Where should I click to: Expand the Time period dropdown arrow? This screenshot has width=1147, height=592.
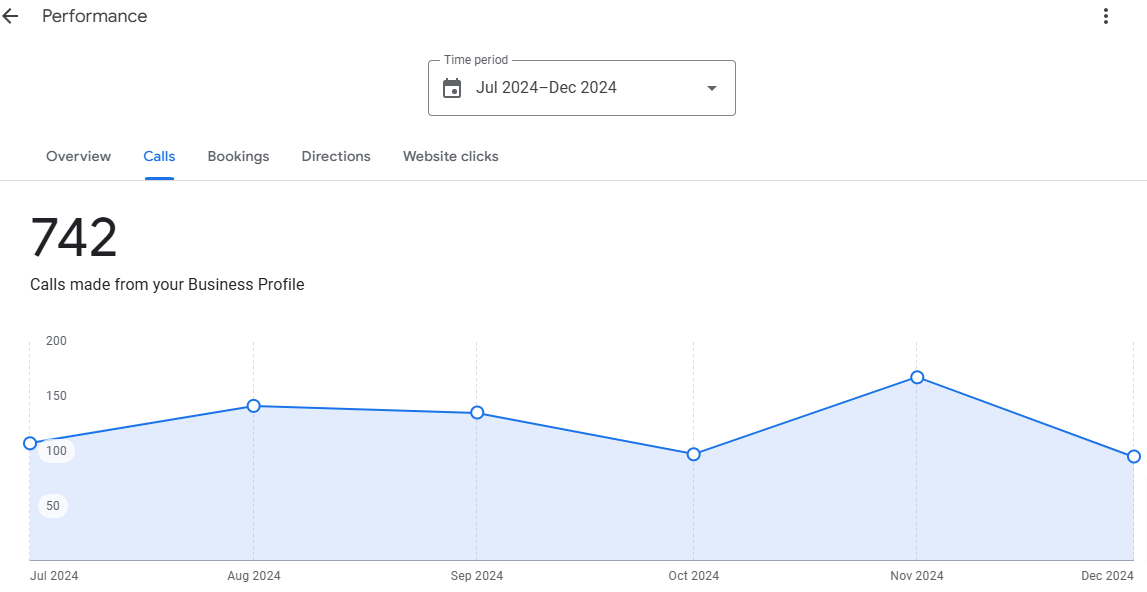point(712,88)
